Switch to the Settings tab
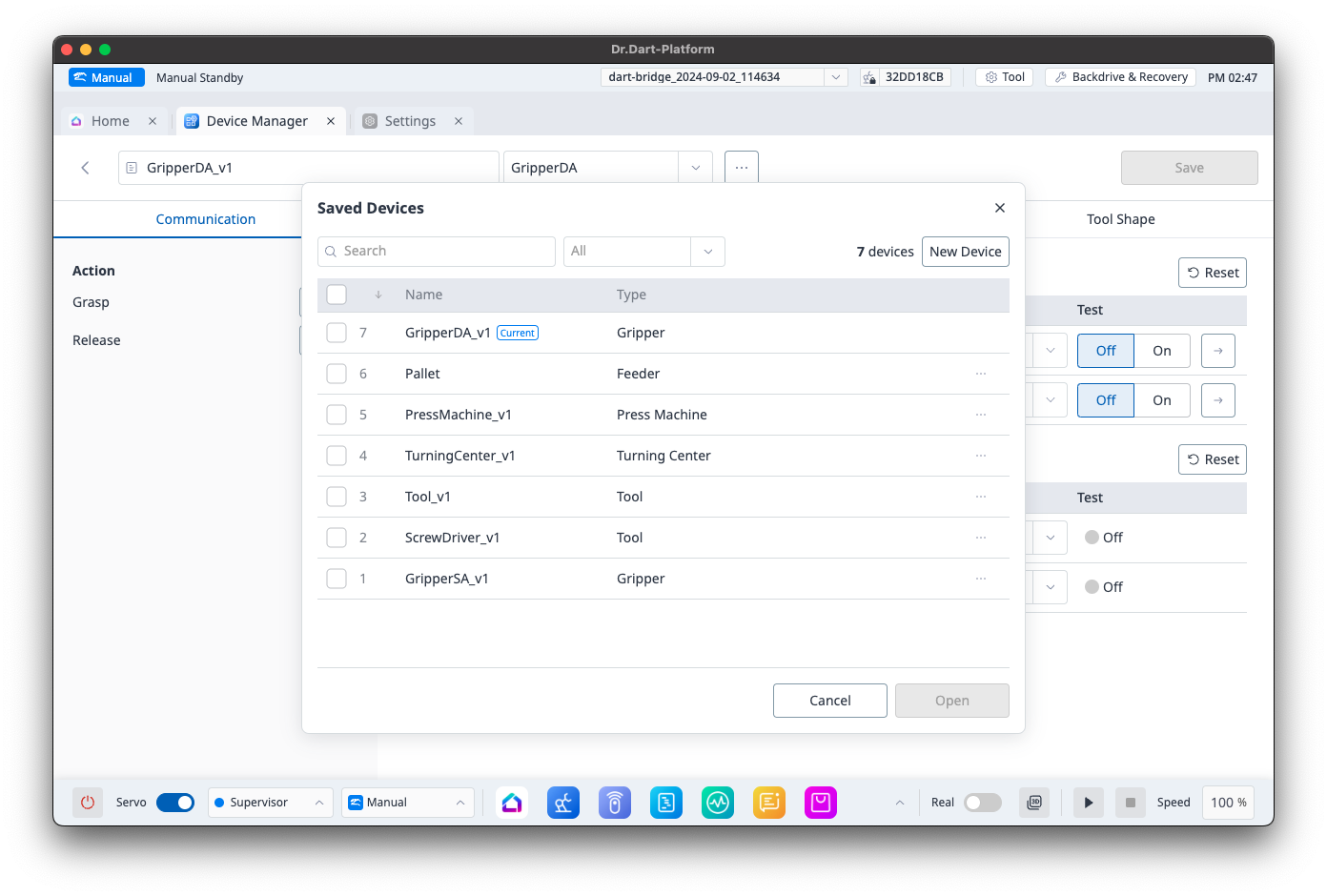 pos(410,121)
